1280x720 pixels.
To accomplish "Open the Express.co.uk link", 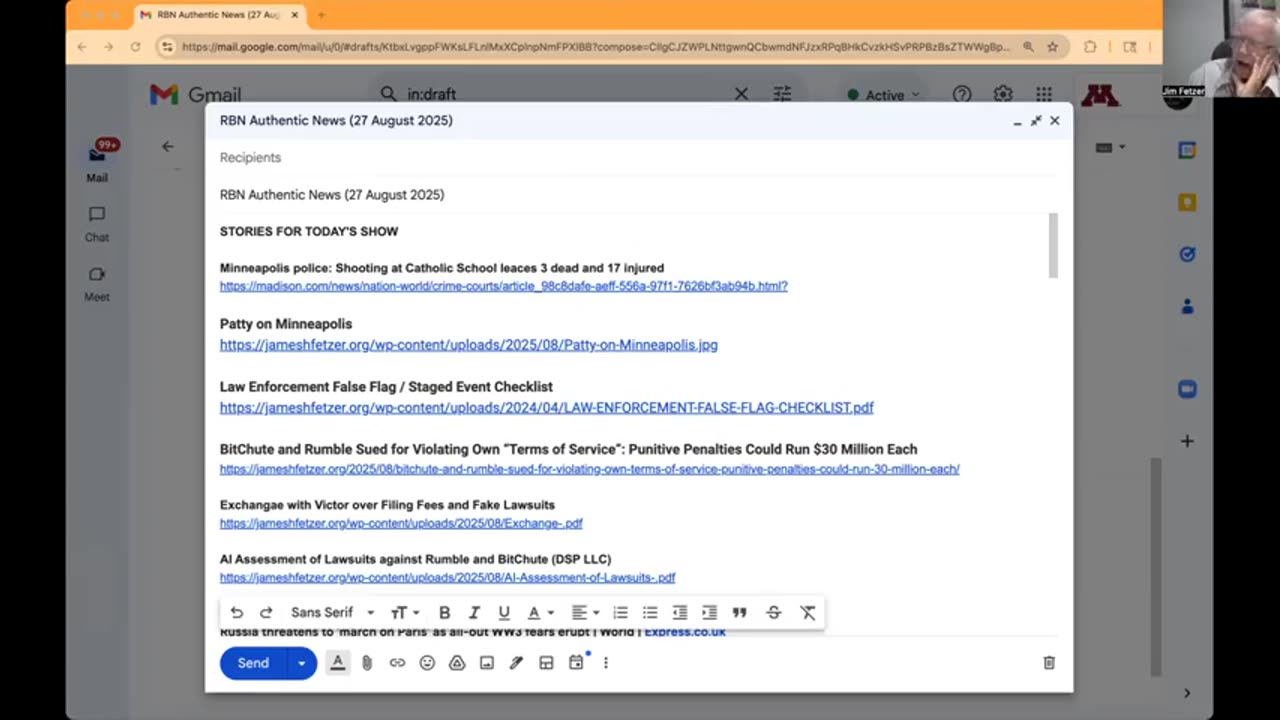I will [685, 632].
